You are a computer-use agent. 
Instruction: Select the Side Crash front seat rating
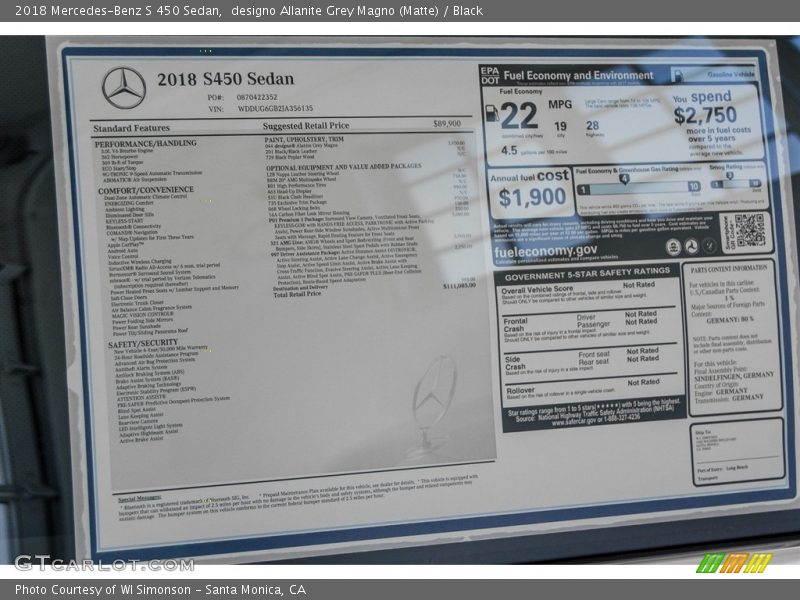[x=642, y=352]
